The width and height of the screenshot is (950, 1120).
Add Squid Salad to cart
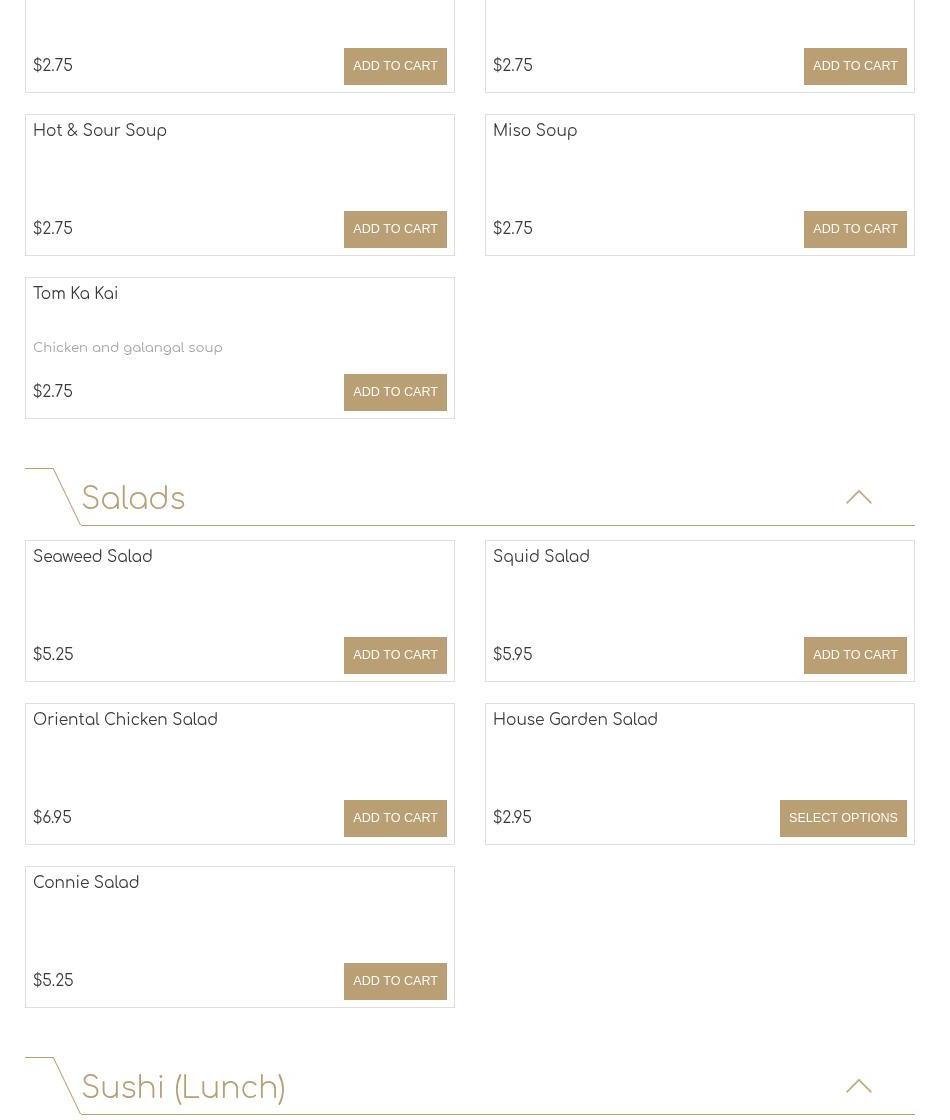tap(855, 655)
